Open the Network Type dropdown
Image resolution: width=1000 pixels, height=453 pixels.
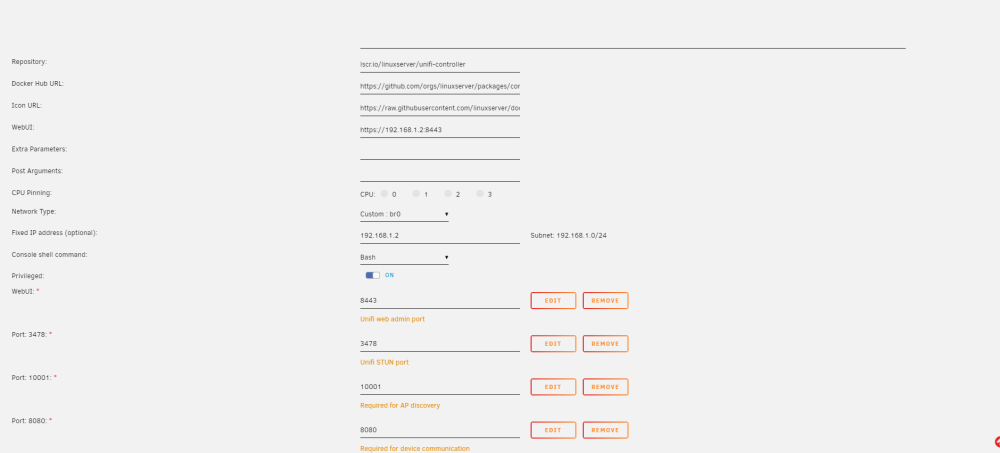tap(404, 214)
